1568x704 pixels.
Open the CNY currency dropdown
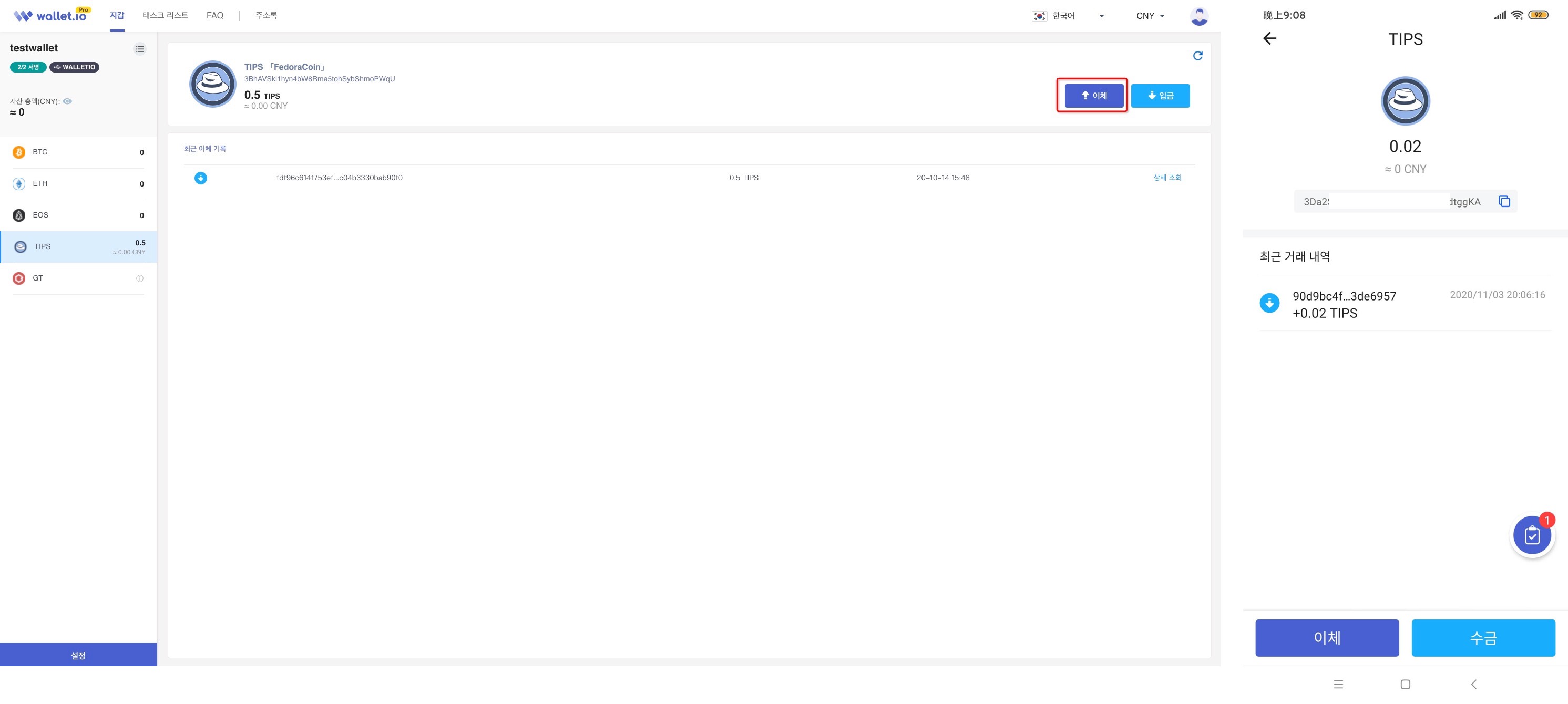point(1150,16)
